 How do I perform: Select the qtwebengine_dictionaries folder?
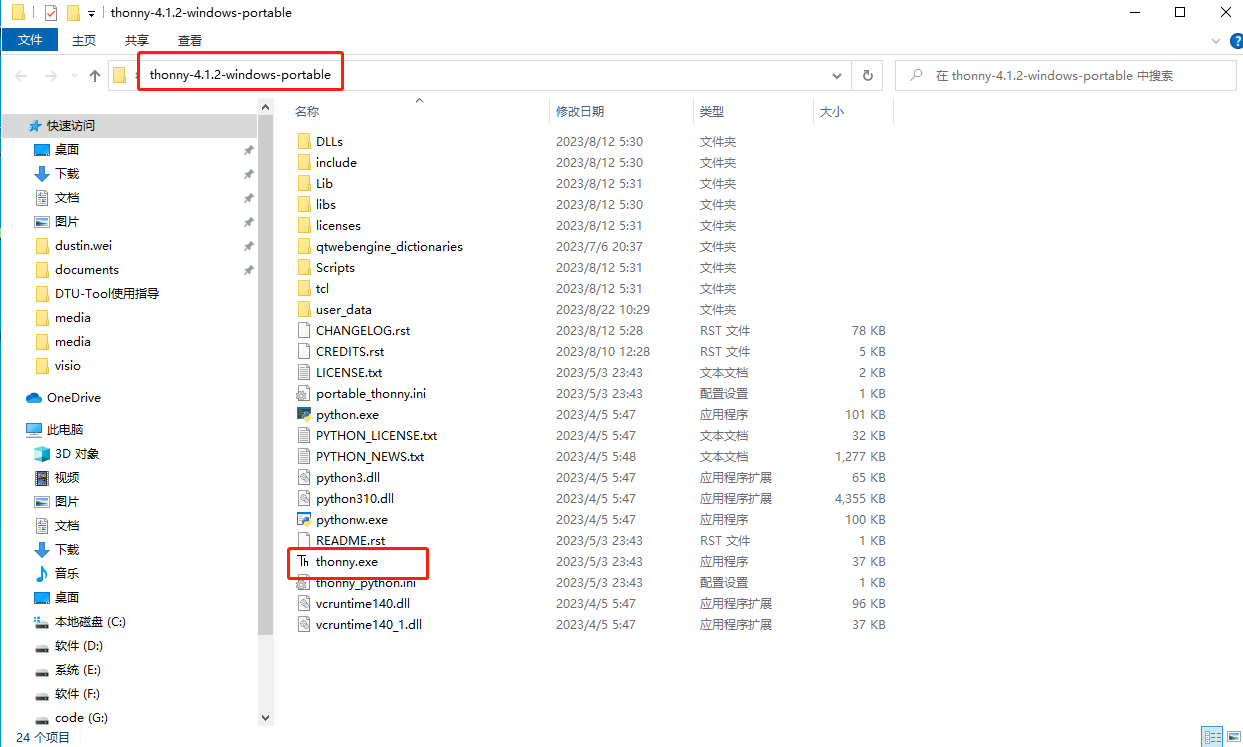(x=389, y=246)
